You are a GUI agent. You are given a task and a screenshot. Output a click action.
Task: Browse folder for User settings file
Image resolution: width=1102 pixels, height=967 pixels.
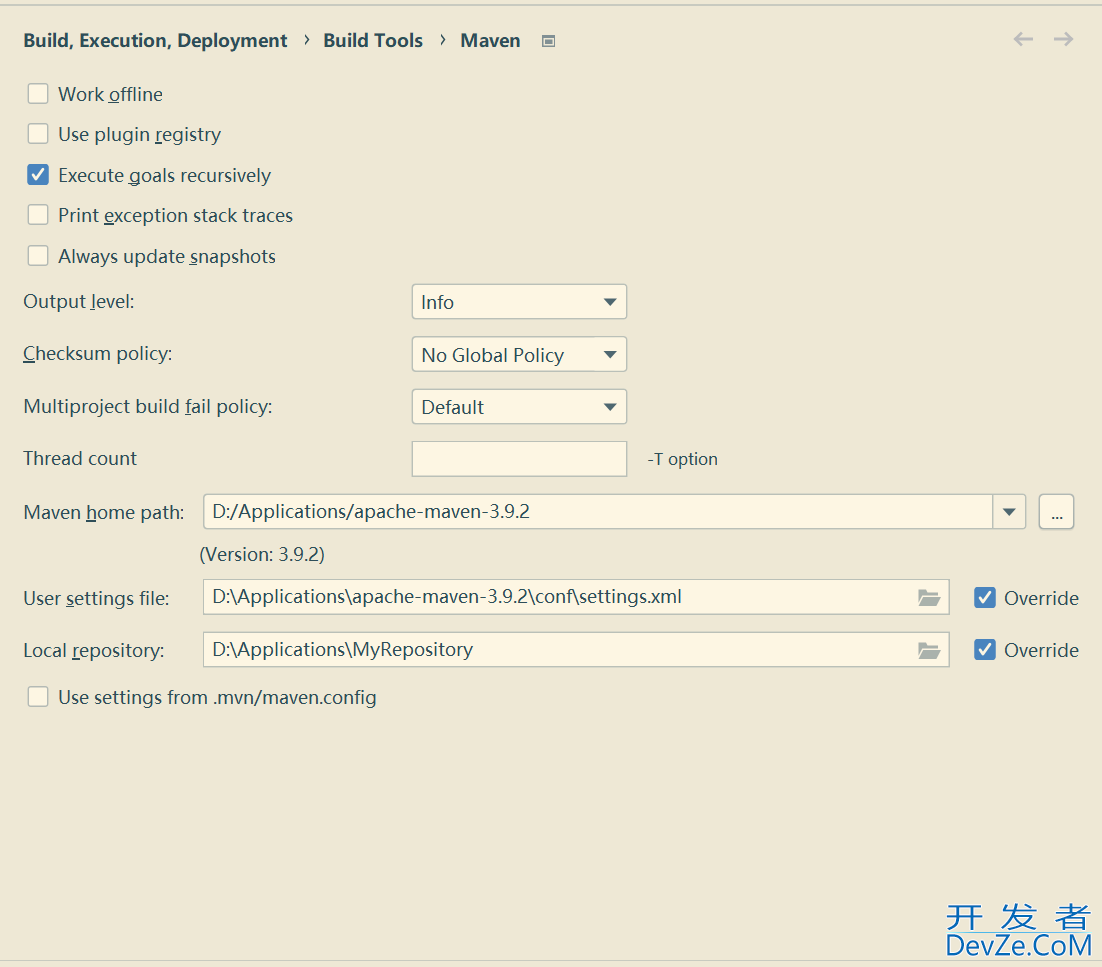click(x=929, y=597)
